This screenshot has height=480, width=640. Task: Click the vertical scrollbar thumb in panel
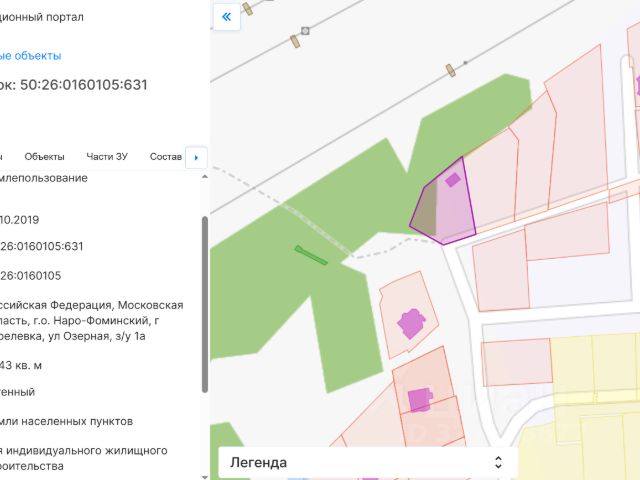pos(205,304)
